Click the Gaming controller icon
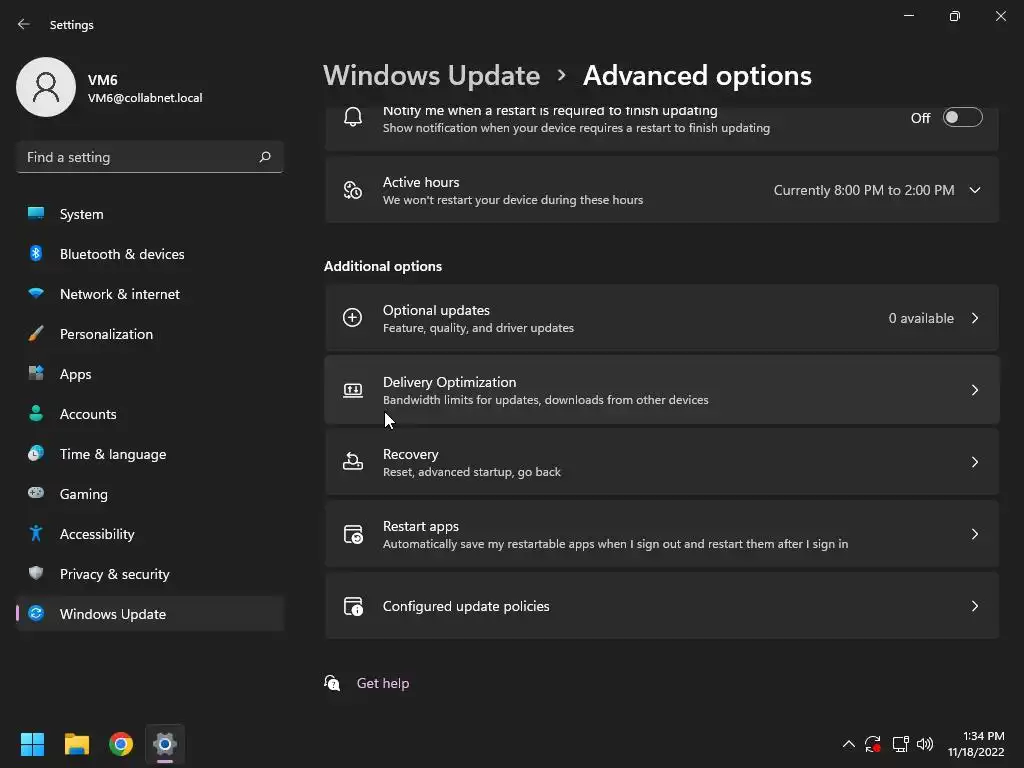Image resolution: width=1024 pixels, height=768 pixels. point(36,493)
